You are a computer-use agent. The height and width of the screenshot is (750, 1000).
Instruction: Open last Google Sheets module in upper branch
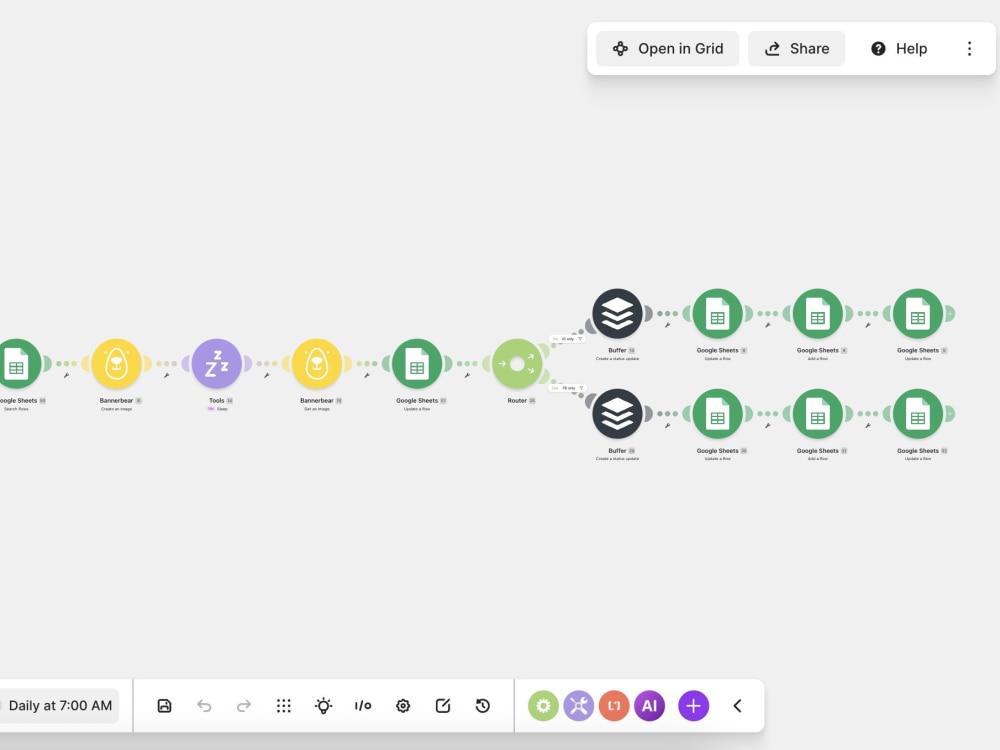tap(918, 314)
